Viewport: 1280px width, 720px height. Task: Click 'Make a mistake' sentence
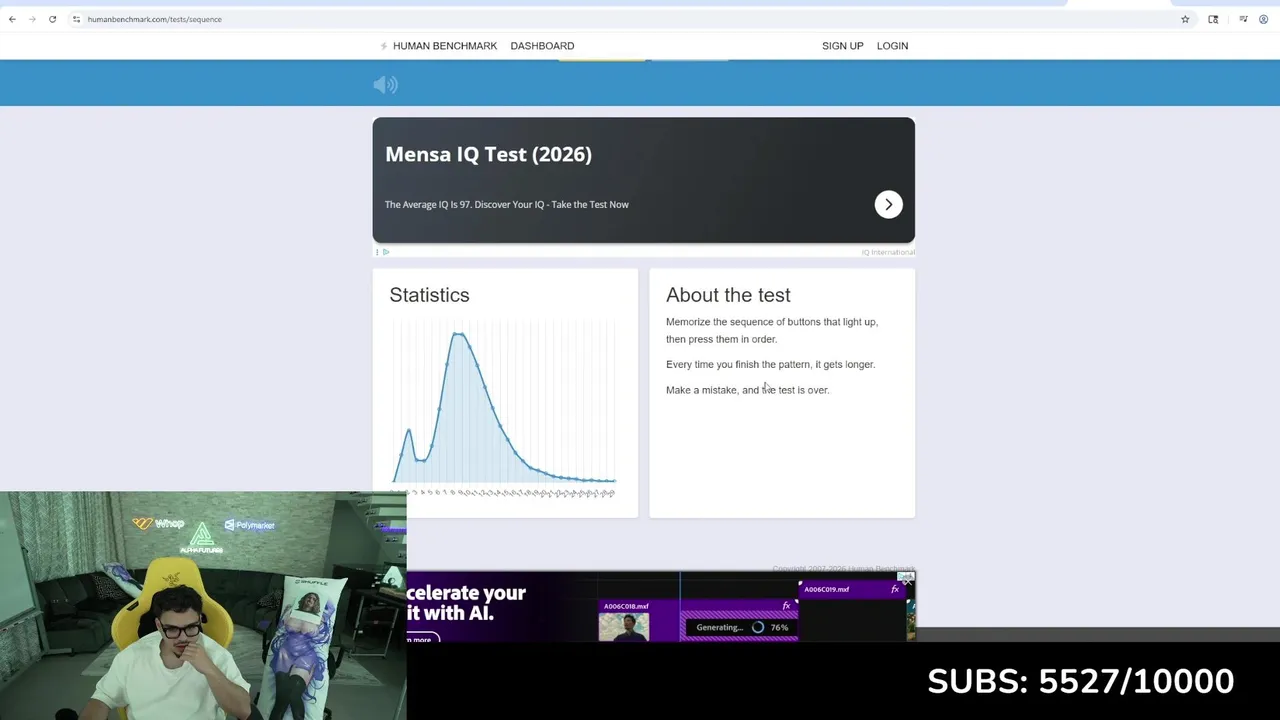[x=747, y=390]
